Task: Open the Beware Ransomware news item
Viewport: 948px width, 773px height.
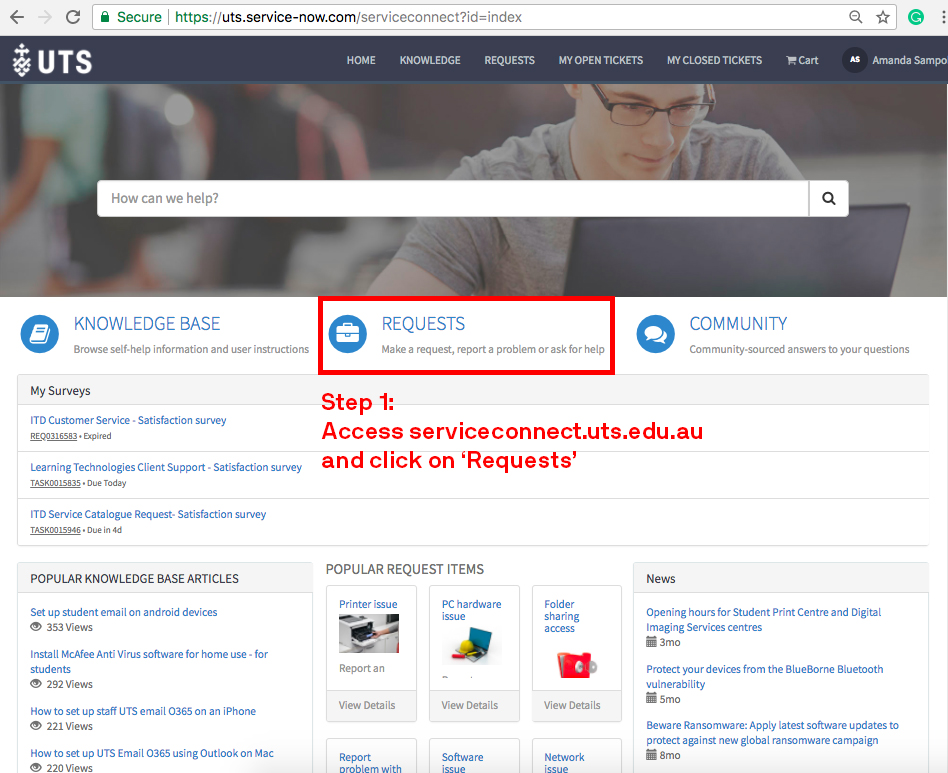Action: tap(772, 733)
